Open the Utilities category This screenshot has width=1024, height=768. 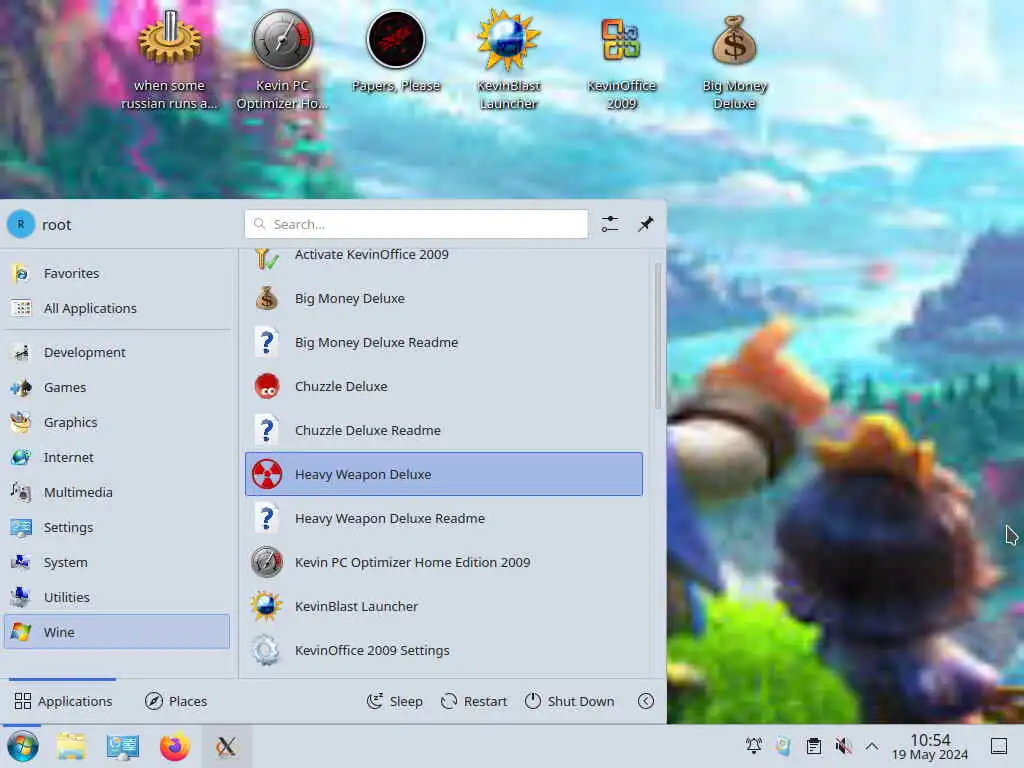117,597
